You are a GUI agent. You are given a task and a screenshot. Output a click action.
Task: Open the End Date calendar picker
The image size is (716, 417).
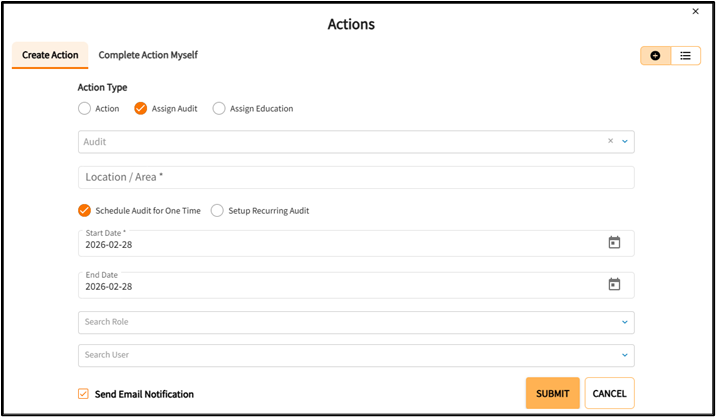614,285
